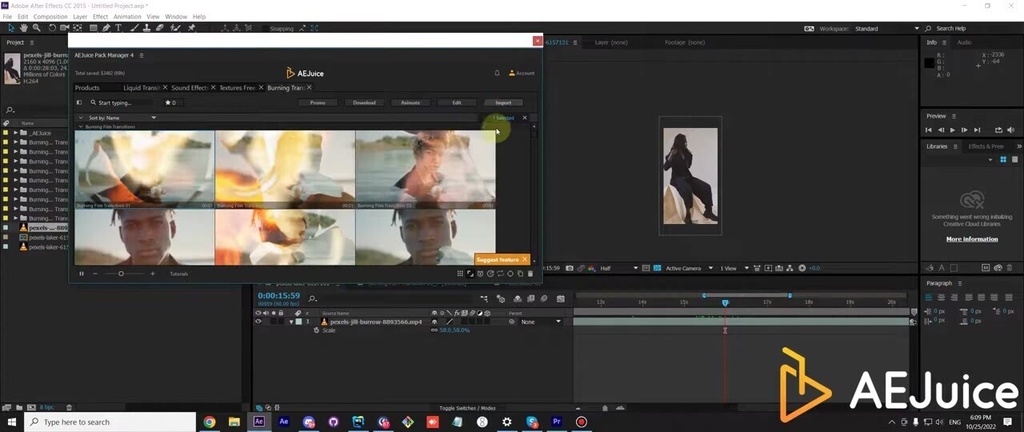Dismiss the Suggest feature banner
1024x432 pixels.
coord(524,260)
